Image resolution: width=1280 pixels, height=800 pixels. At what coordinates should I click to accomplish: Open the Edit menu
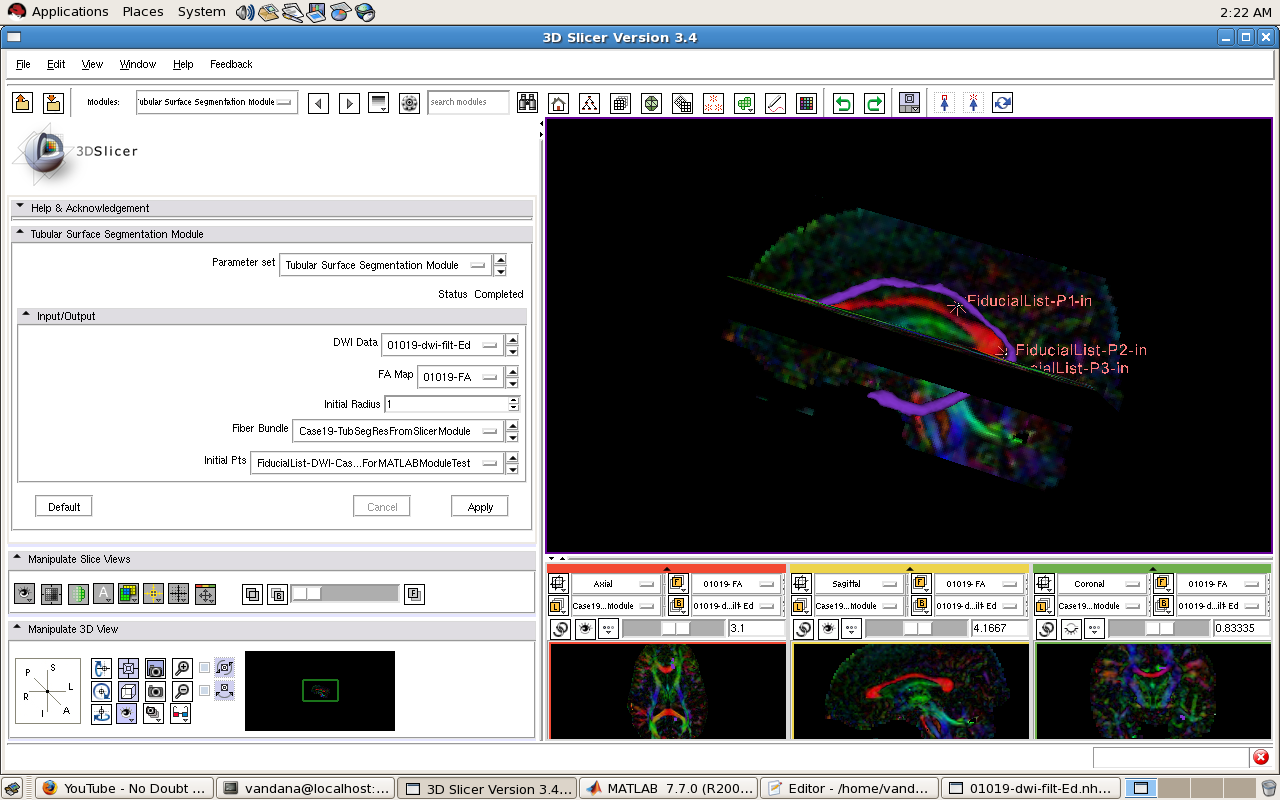click(x=56, y=64)
